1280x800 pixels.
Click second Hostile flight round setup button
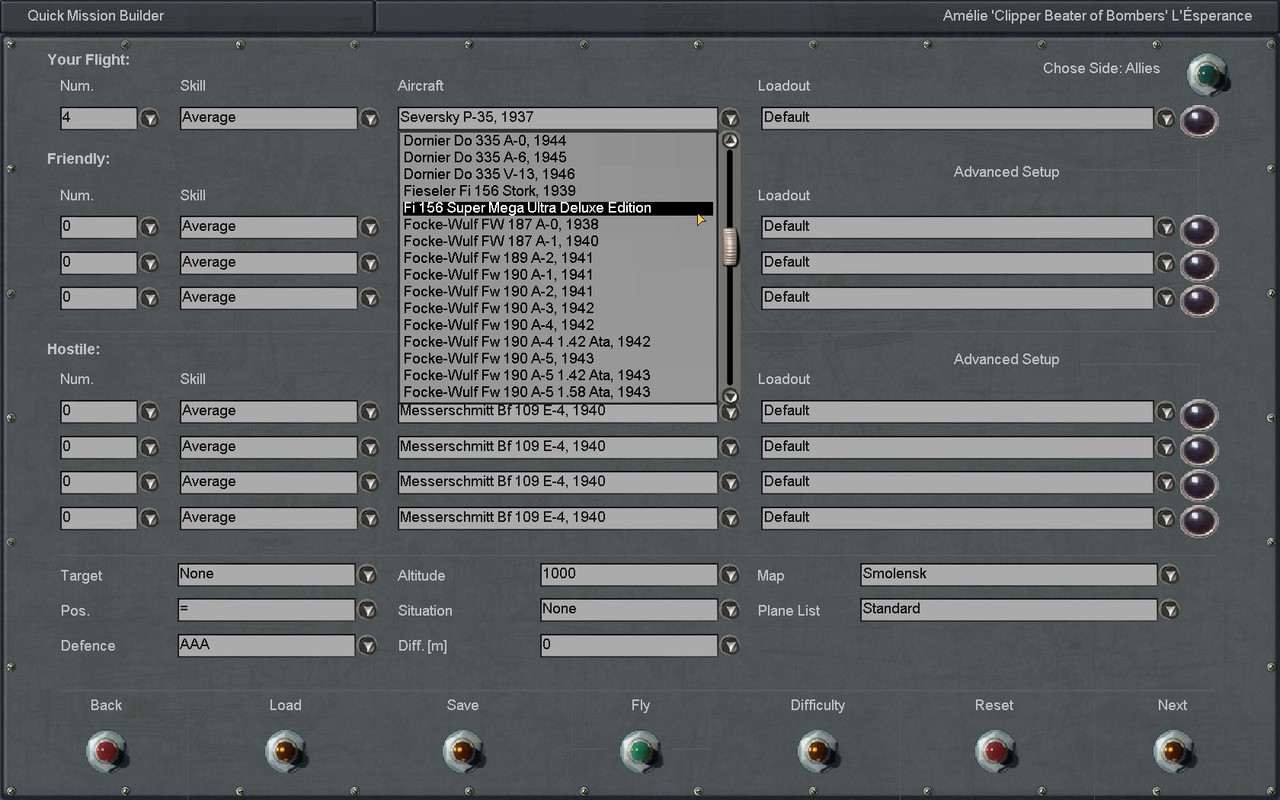pos(1199,450)
